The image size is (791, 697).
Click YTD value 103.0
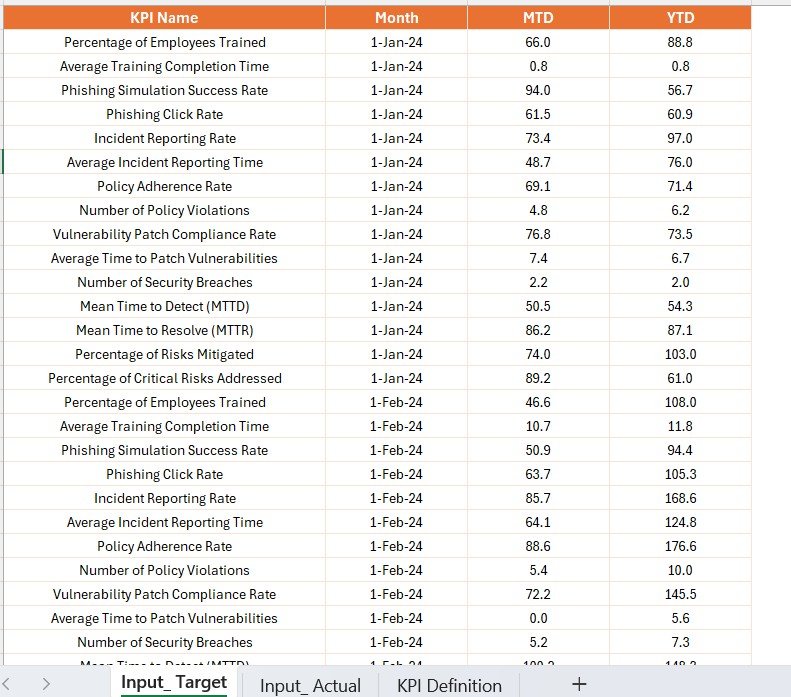click(x=680, y=354)
